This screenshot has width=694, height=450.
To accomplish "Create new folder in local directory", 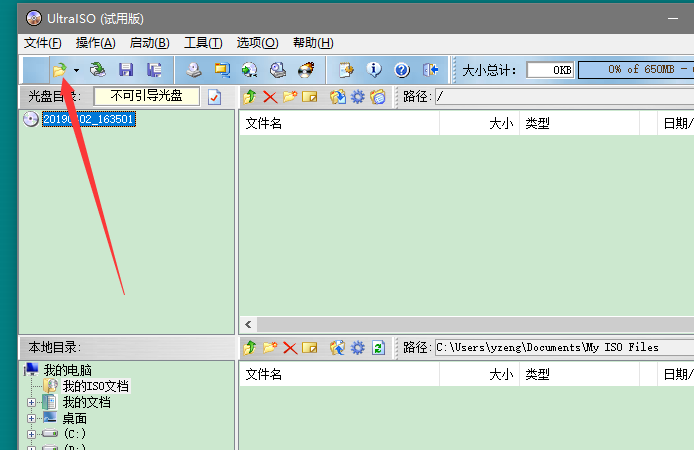I will pyautogui.click(x=270, y=348).
